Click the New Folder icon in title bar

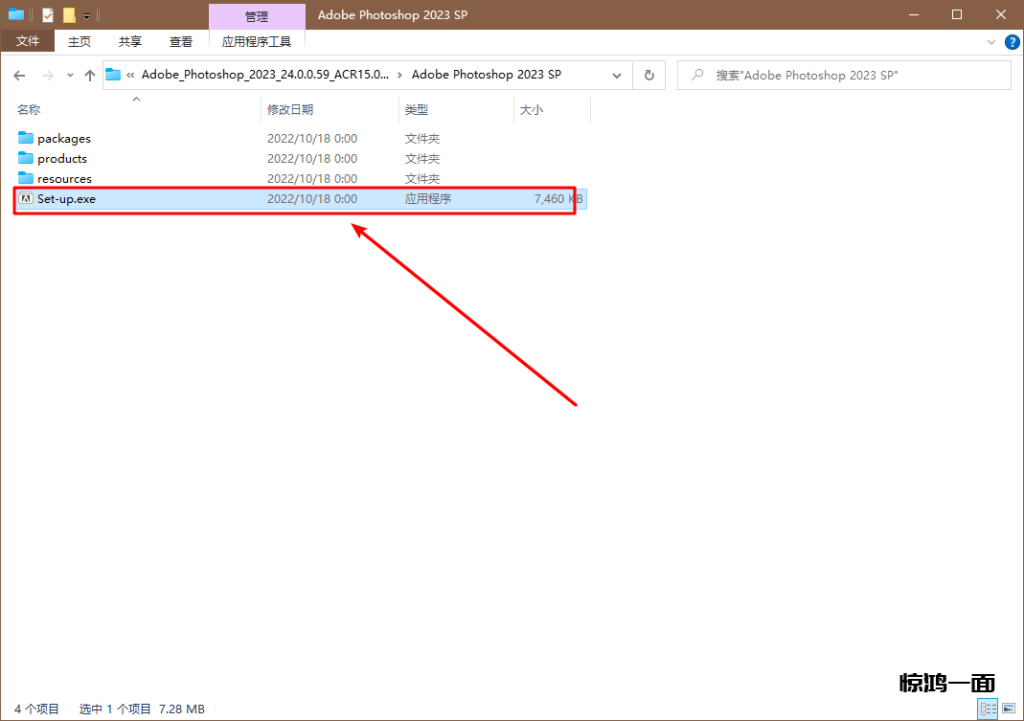tap(69, 15)
